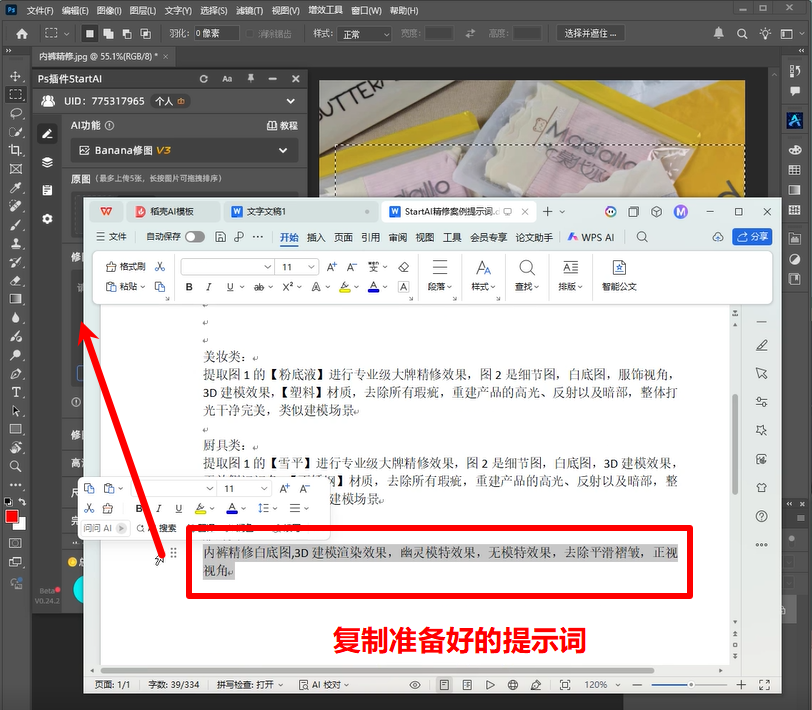Open 拼写检查 dropdown in status bar
This screenshot has height=710, width=812.
point(250,685)
